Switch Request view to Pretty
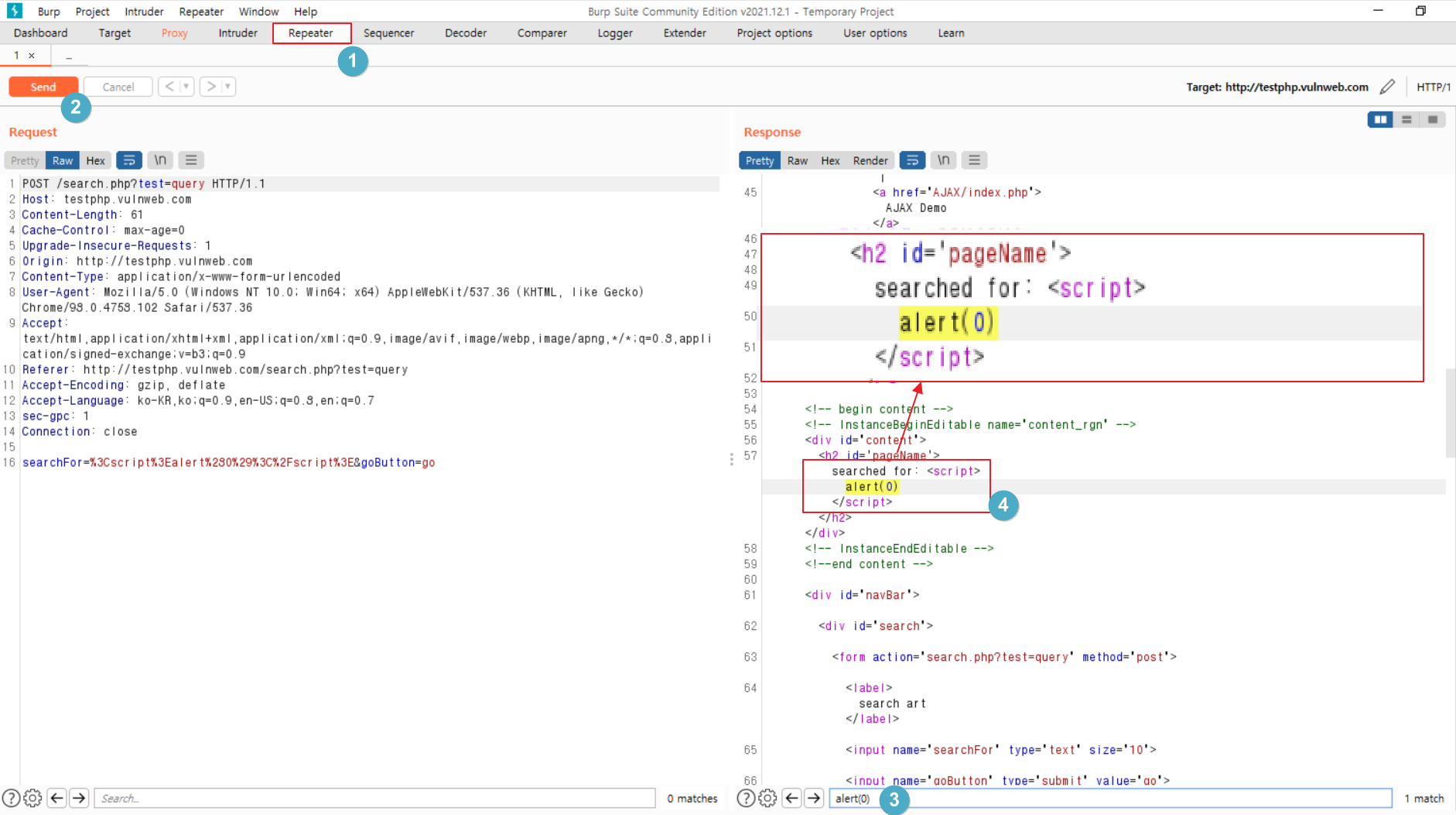 click(25, 160)
